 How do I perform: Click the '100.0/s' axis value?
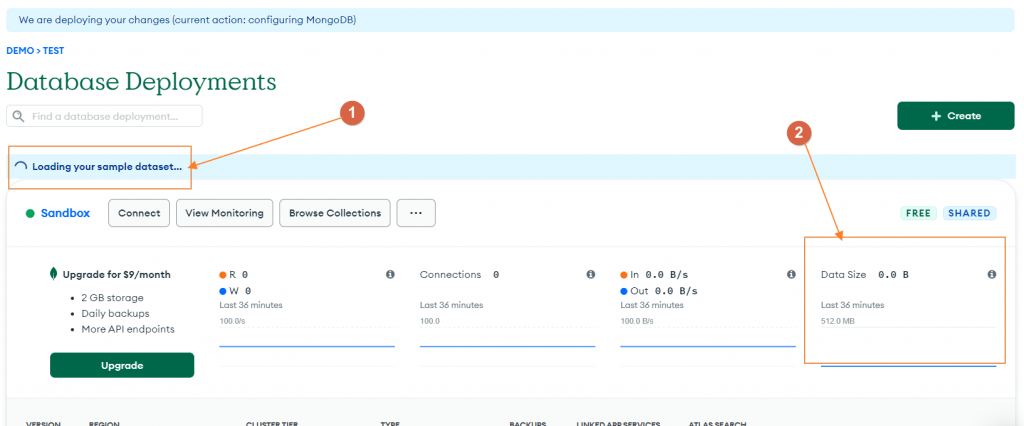pos(233,321)
